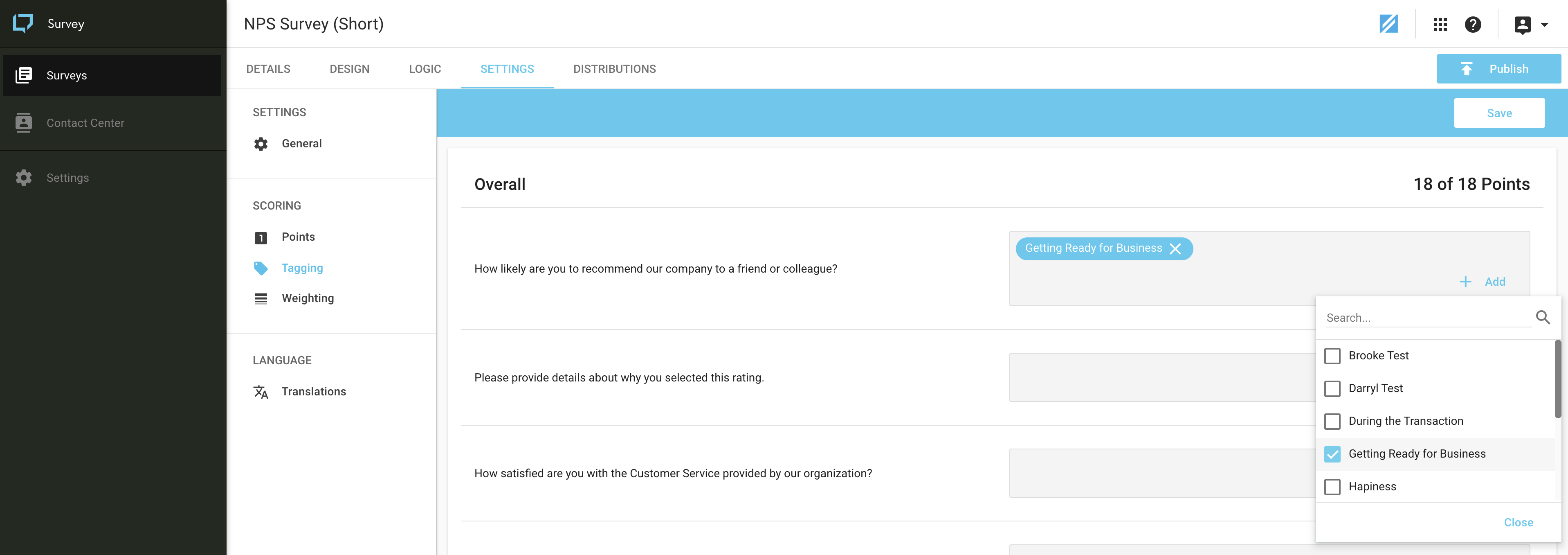This screenshot has width=1568, height=555.
Task: Open the apps grid launcher
Action: 1440,25
